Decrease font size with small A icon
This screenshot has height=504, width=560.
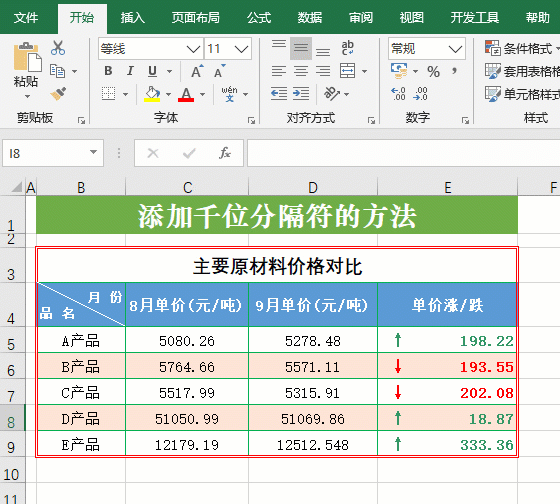[x=219, y=71]
